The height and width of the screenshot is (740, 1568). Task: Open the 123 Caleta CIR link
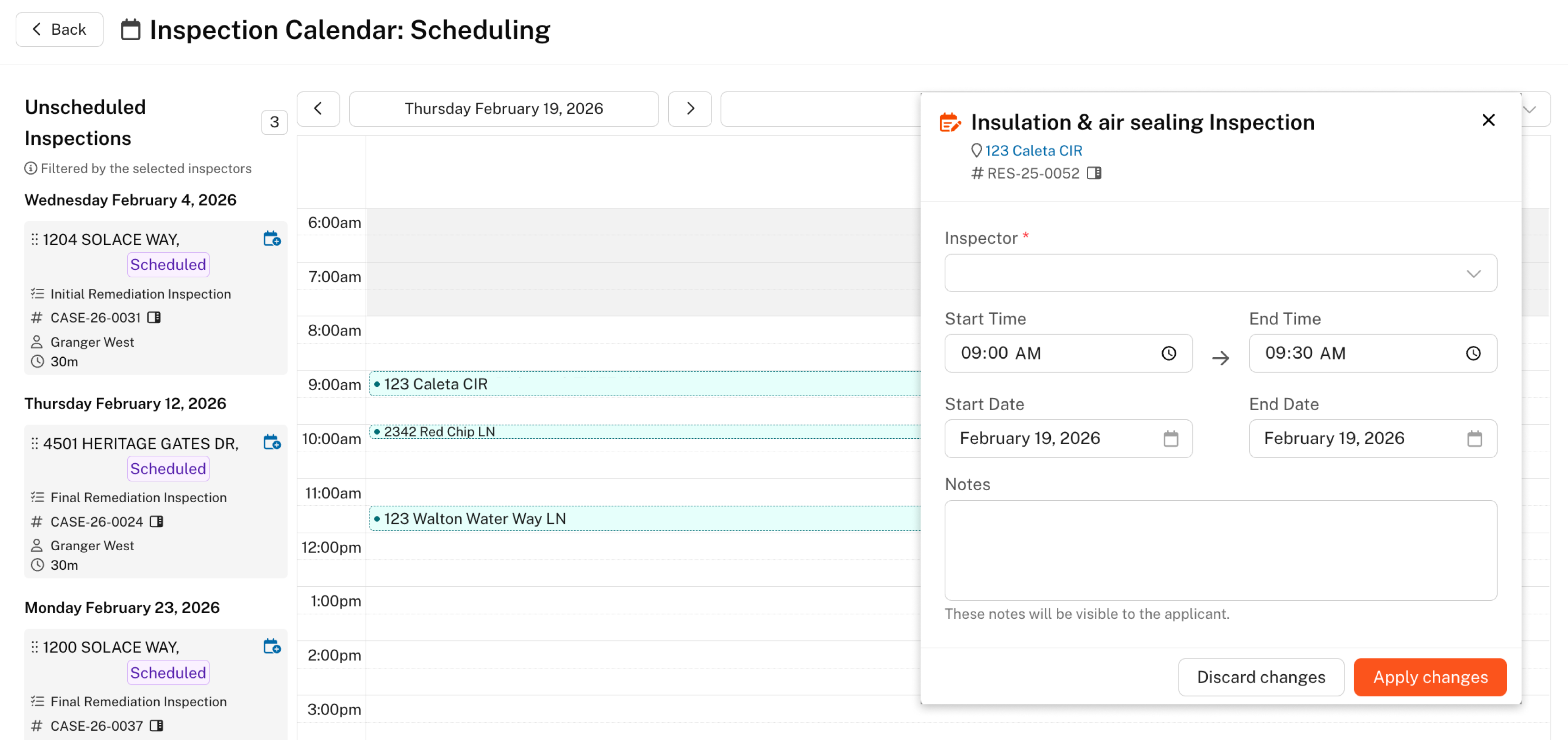click(1034, 150)
